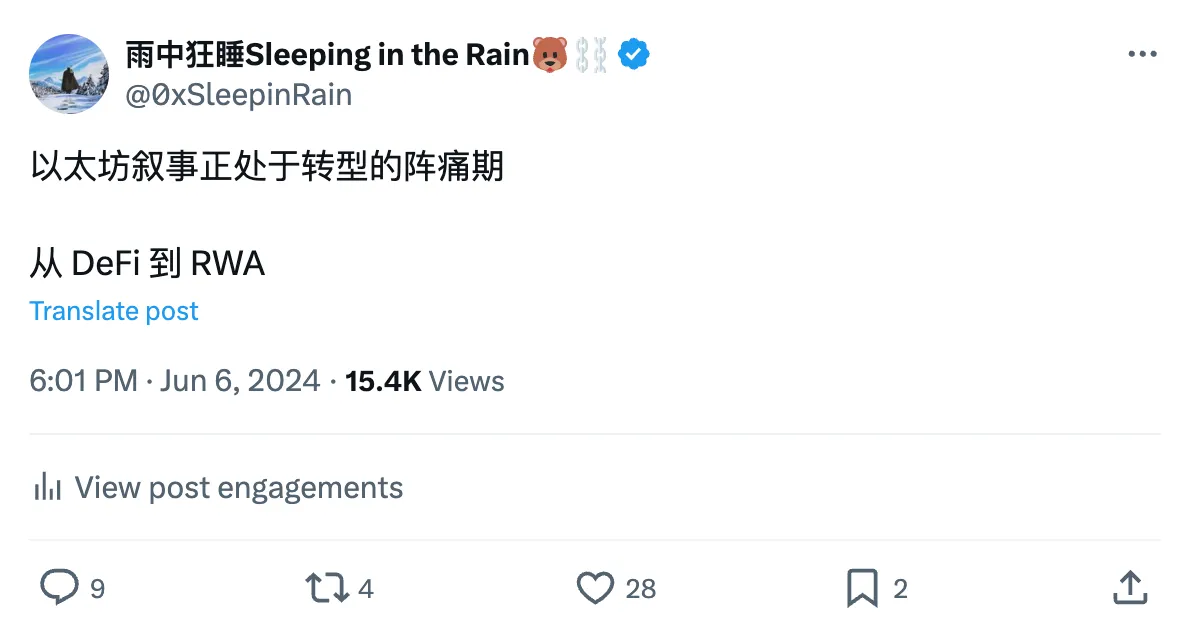Repost this post using the arrows icon
The image size is (1178, 624).
tap(324, 588)
